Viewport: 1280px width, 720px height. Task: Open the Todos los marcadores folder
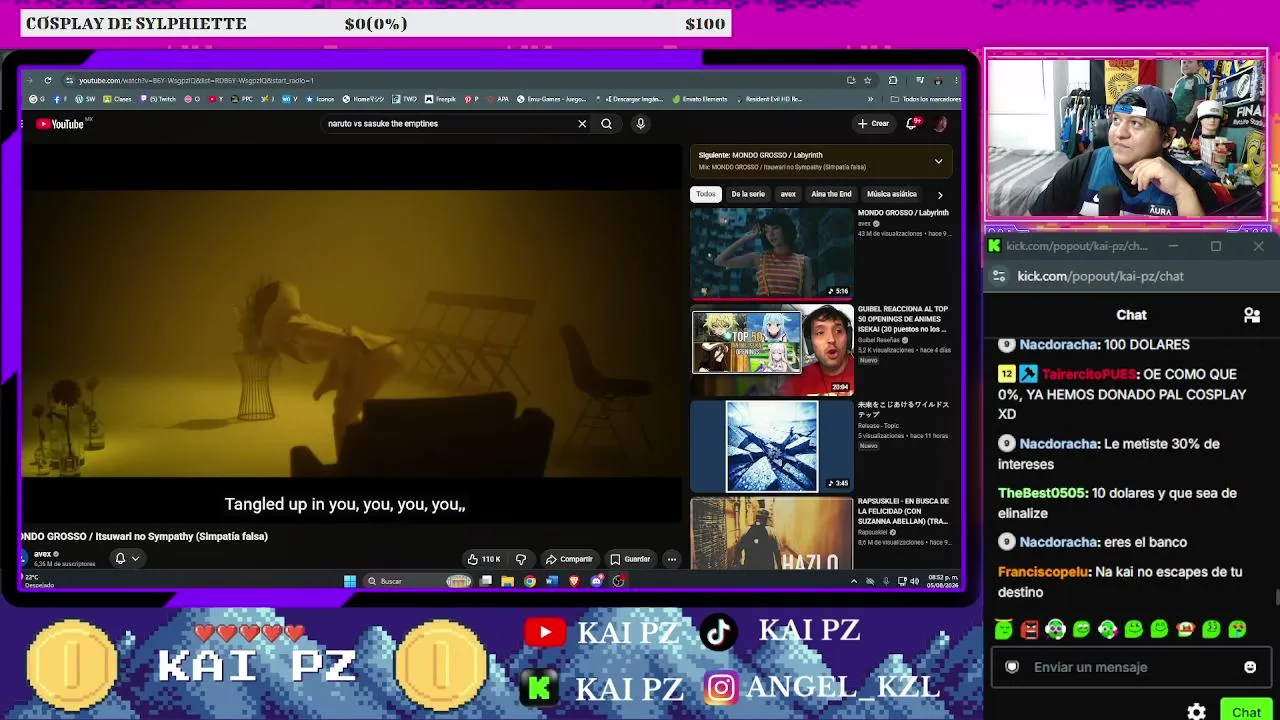(926, 99)
